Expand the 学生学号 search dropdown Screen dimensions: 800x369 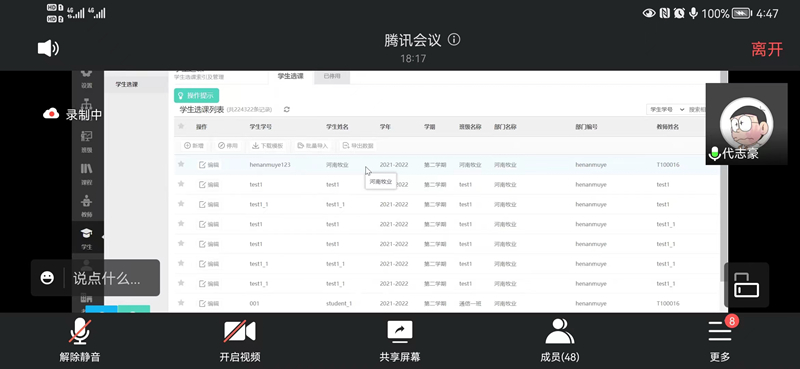coord(666,110)
